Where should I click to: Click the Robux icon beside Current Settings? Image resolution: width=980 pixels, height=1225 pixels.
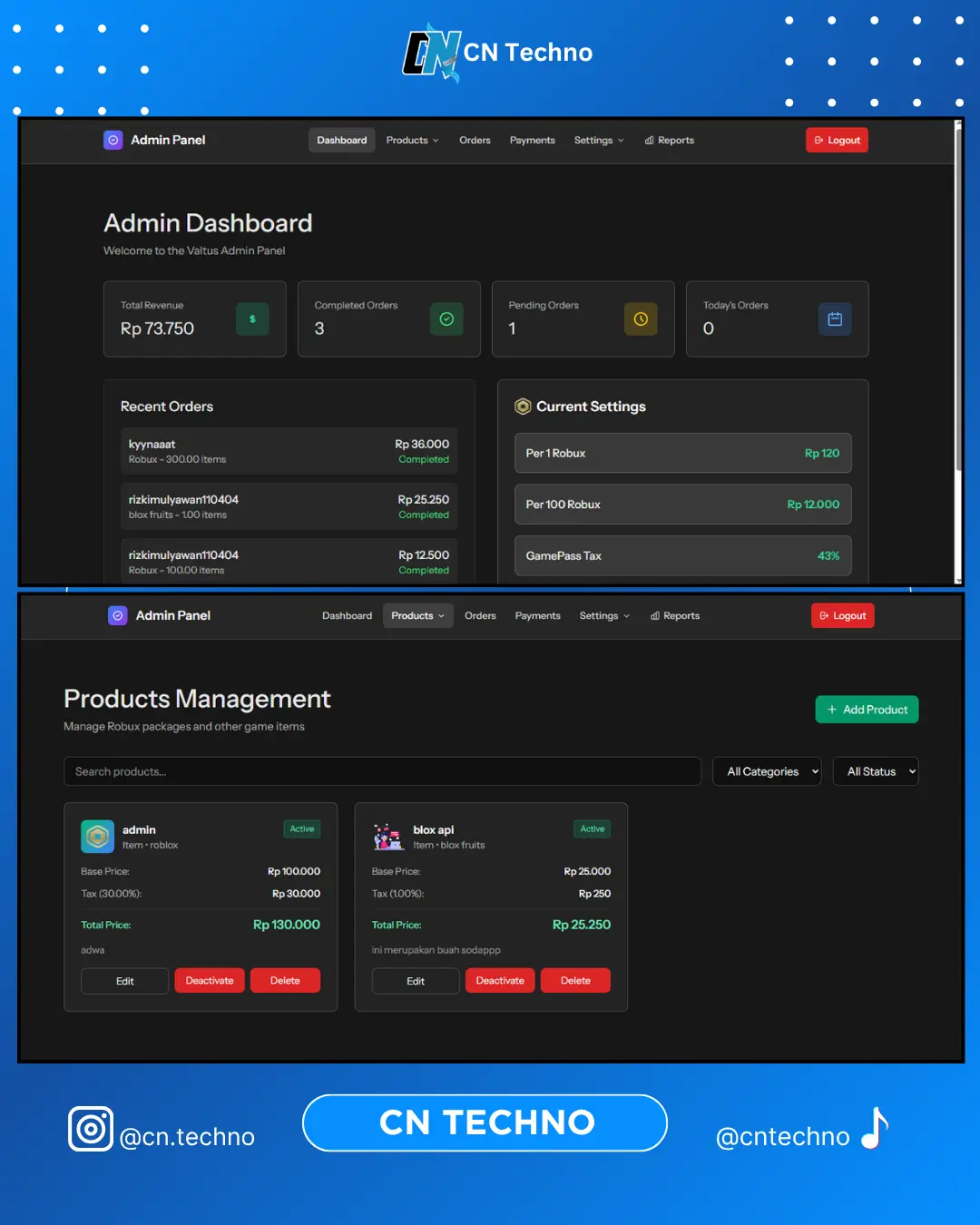pyautogui.click(x=523, y=407)
